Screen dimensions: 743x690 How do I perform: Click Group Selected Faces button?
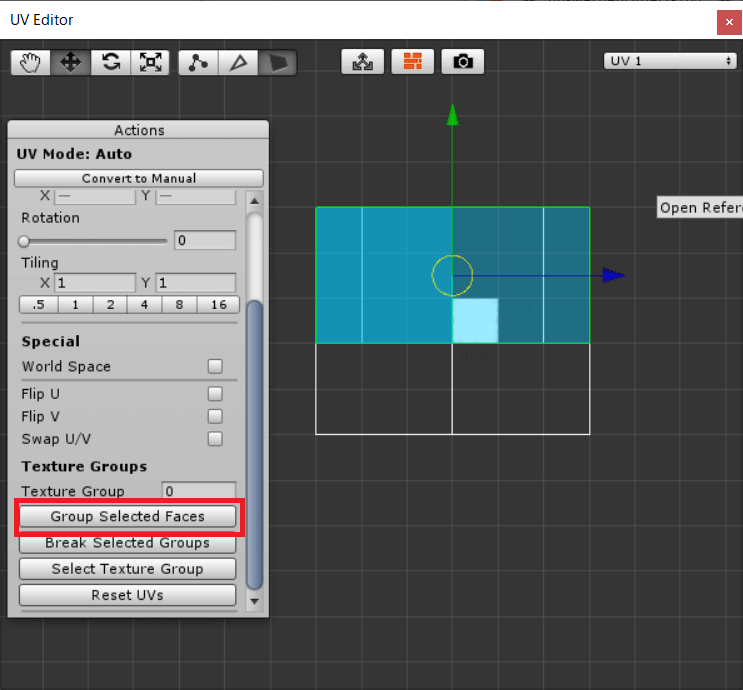[127, 516]
